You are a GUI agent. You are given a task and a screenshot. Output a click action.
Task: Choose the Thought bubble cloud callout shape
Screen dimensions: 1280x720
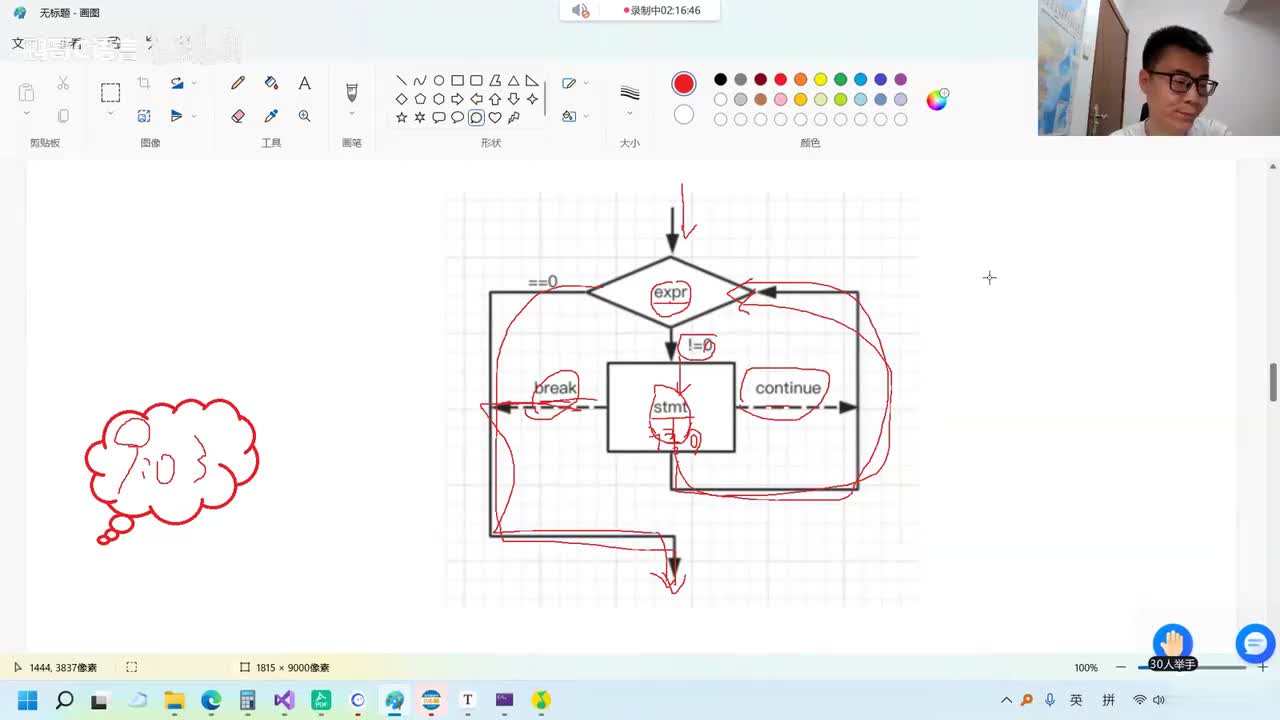point(476,118)
